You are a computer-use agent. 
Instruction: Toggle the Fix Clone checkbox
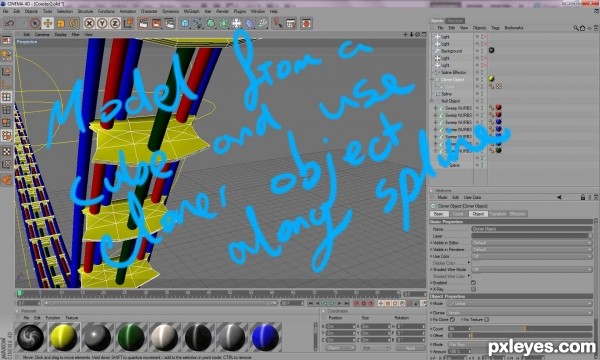452,320
